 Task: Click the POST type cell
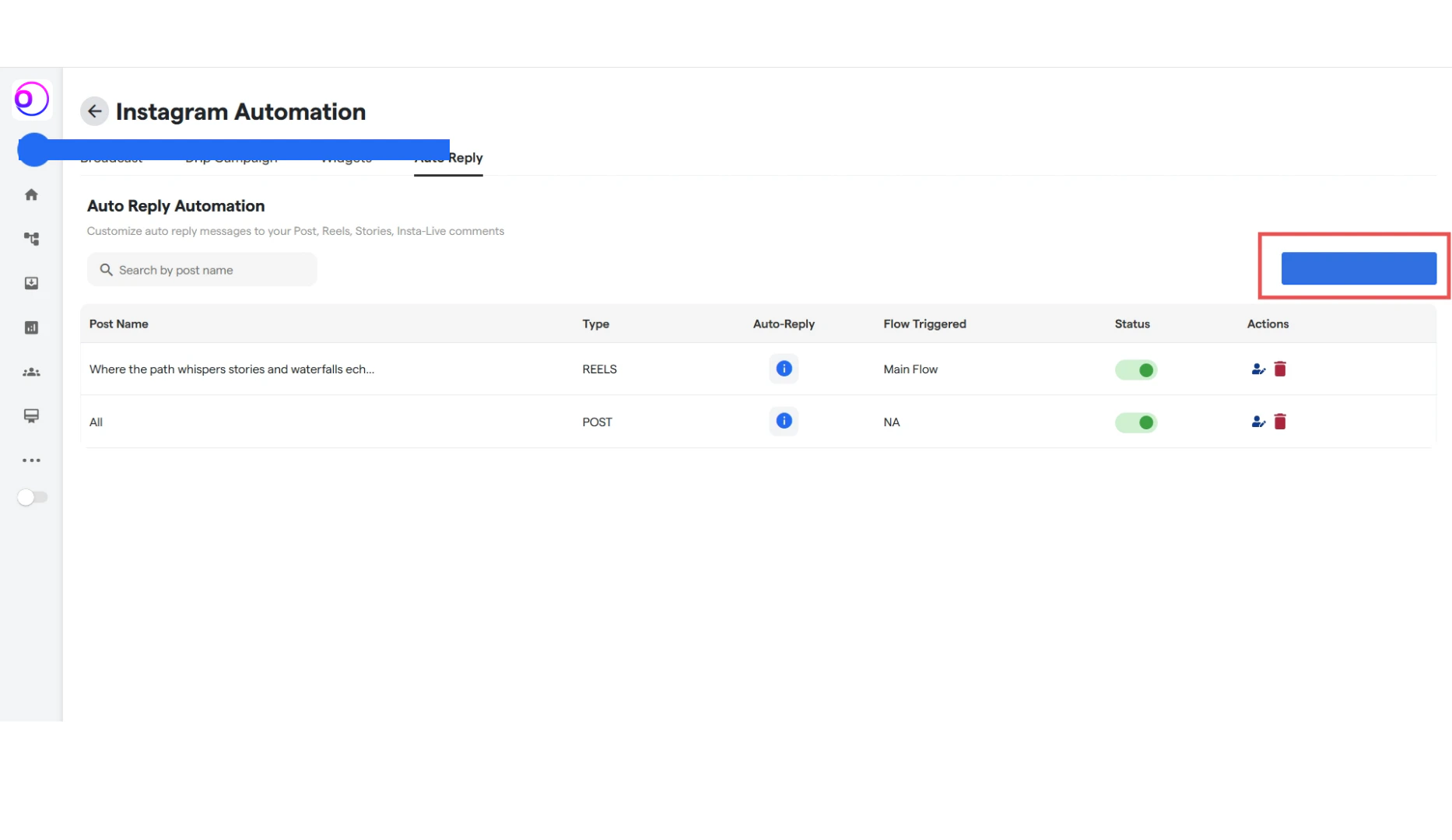click(x=597, y=422)
